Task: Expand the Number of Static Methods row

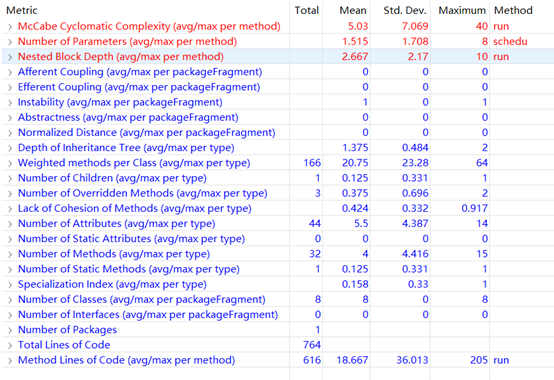Action: point(10,269)
